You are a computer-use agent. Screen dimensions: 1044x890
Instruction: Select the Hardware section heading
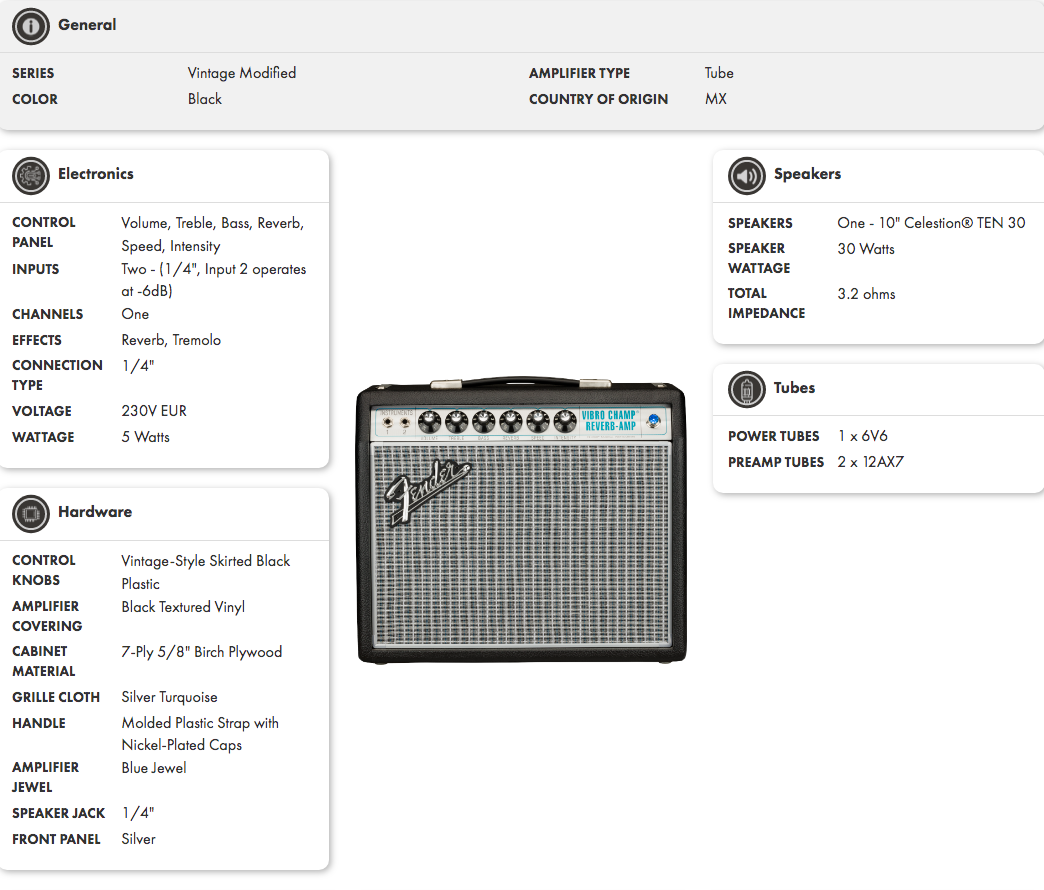coord(95,512)
